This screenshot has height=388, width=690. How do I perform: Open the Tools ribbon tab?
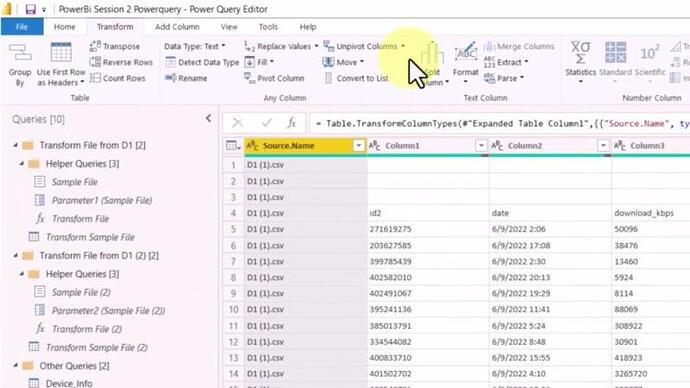point(268,27)
